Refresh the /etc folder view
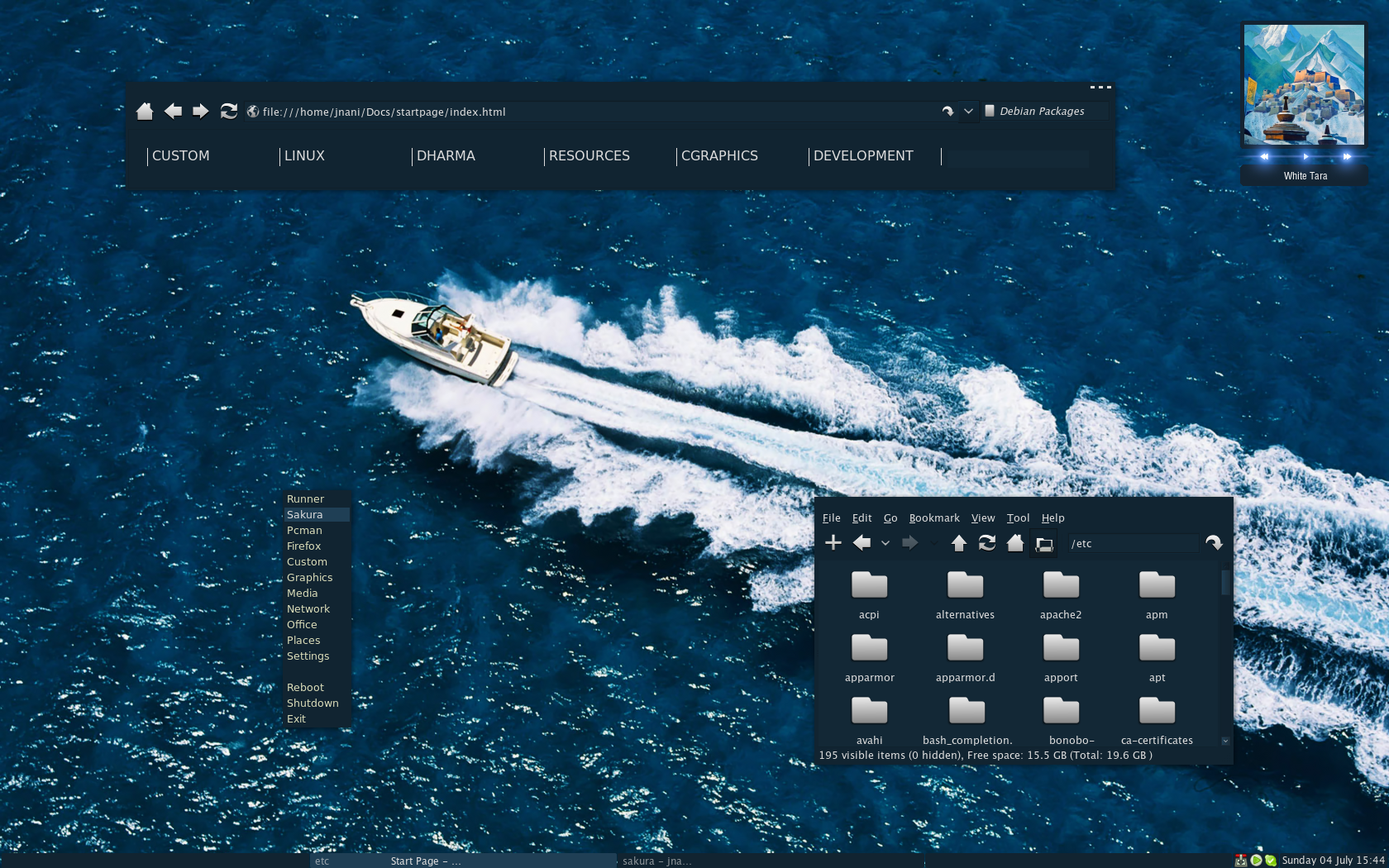The height and width of the screenshot is (868, 1389). coord(987,543)
